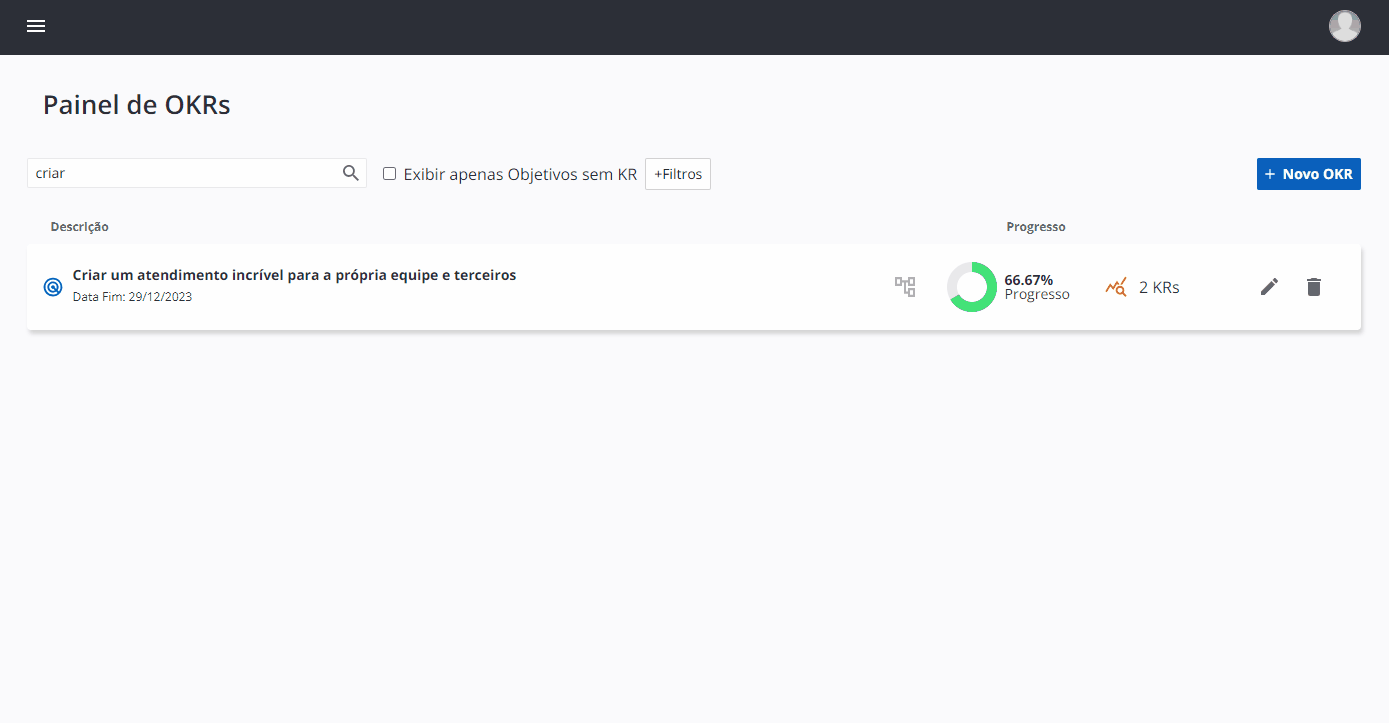The image size is (1389, 723).
Task: Click the Progresso column header
Action: (1035, 227)
